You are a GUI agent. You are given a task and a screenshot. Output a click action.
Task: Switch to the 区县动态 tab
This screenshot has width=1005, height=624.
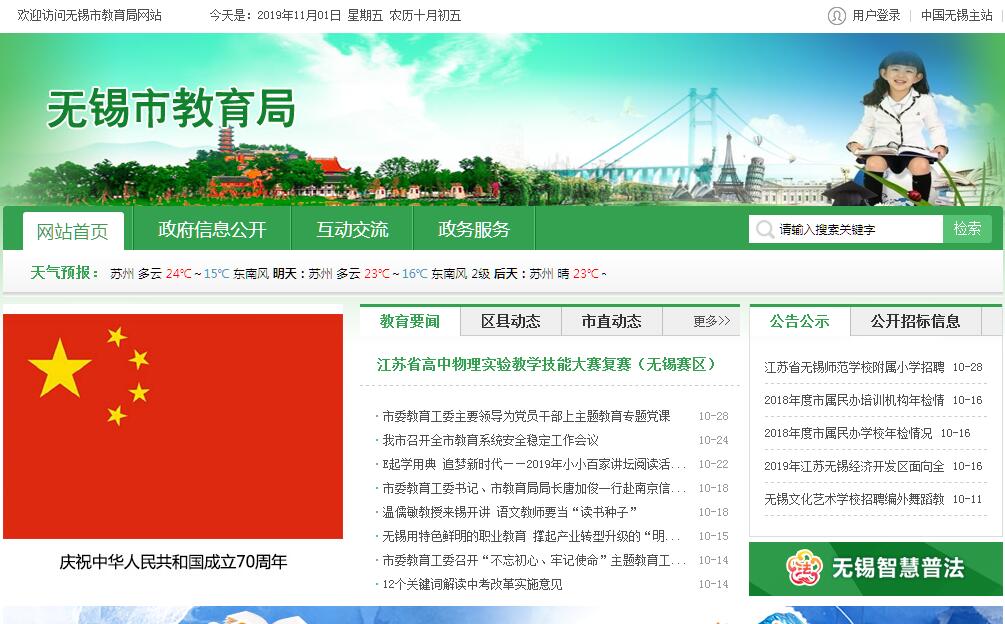(x=510, y=321)
